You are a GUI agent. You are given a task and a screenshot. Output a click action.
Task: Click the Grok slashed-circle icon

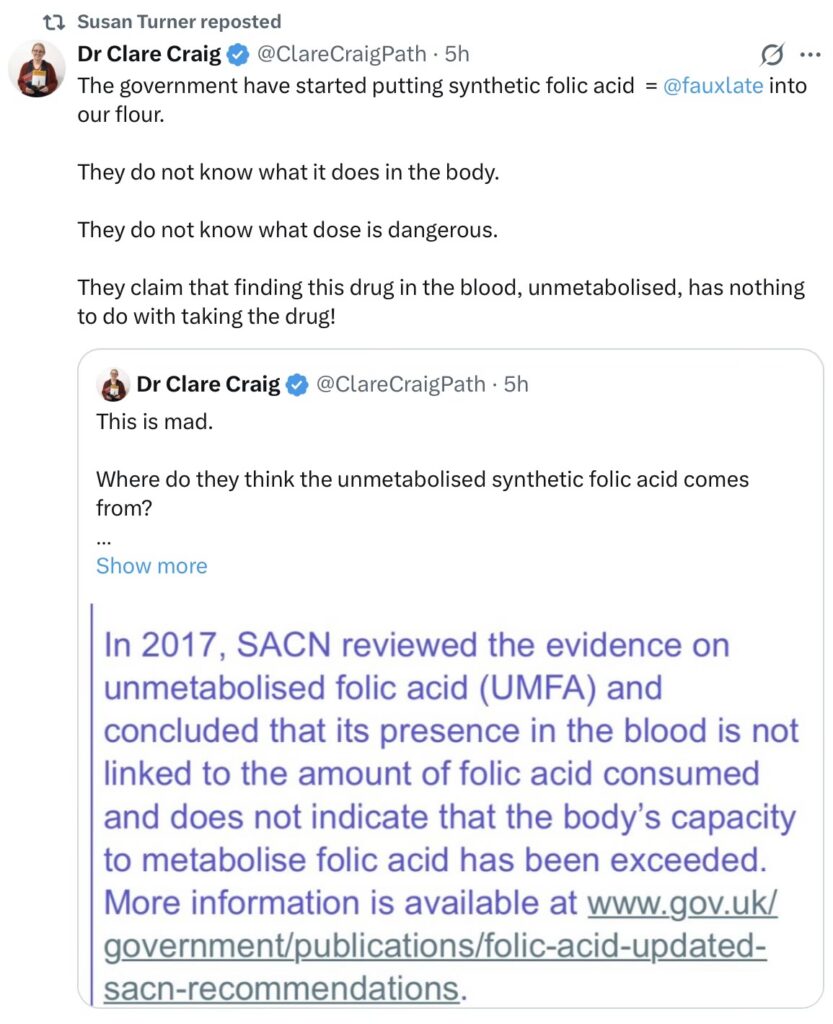[771, 54]
